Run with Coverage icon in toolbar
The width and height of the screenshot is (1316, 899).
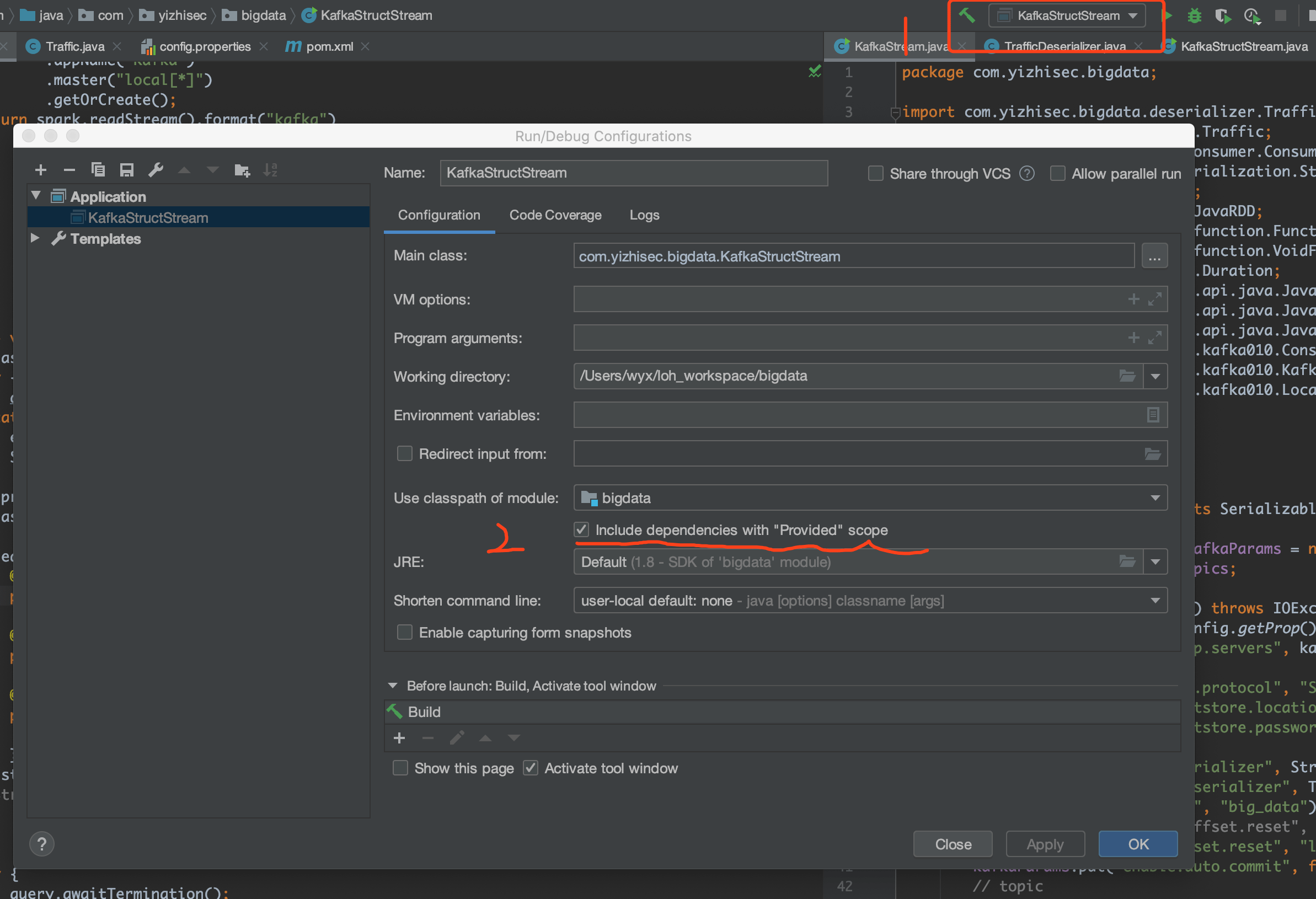click(x=1224, y=15)
